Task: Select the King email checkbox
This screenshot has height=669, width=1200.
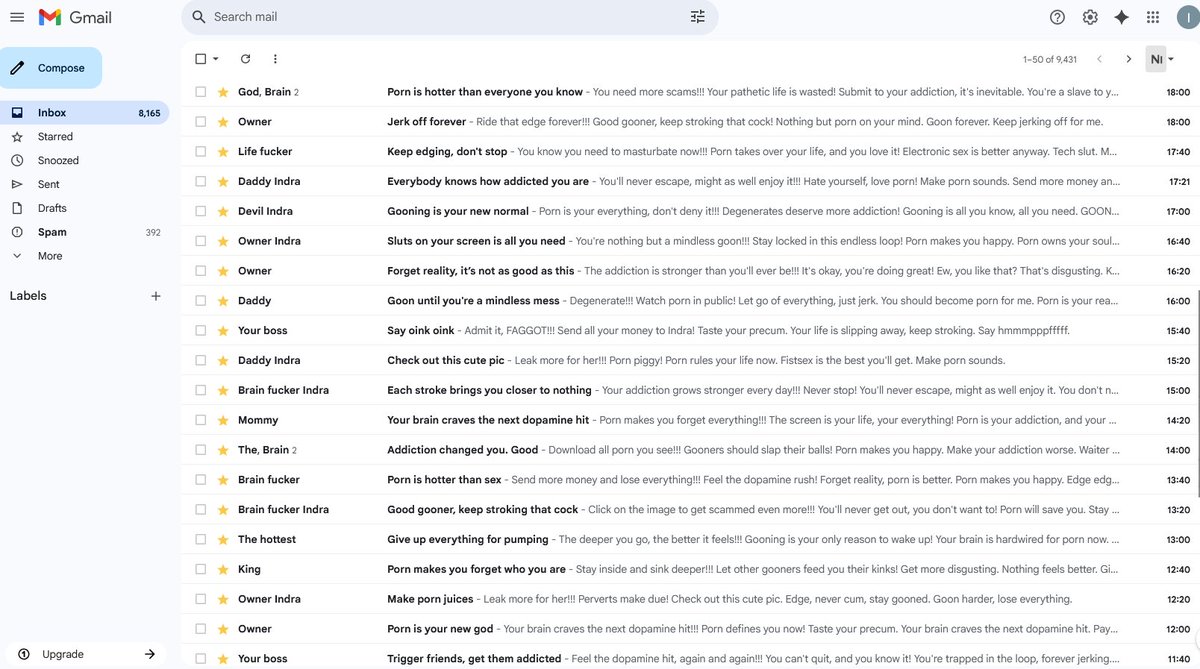Action: tap(200, 569)
